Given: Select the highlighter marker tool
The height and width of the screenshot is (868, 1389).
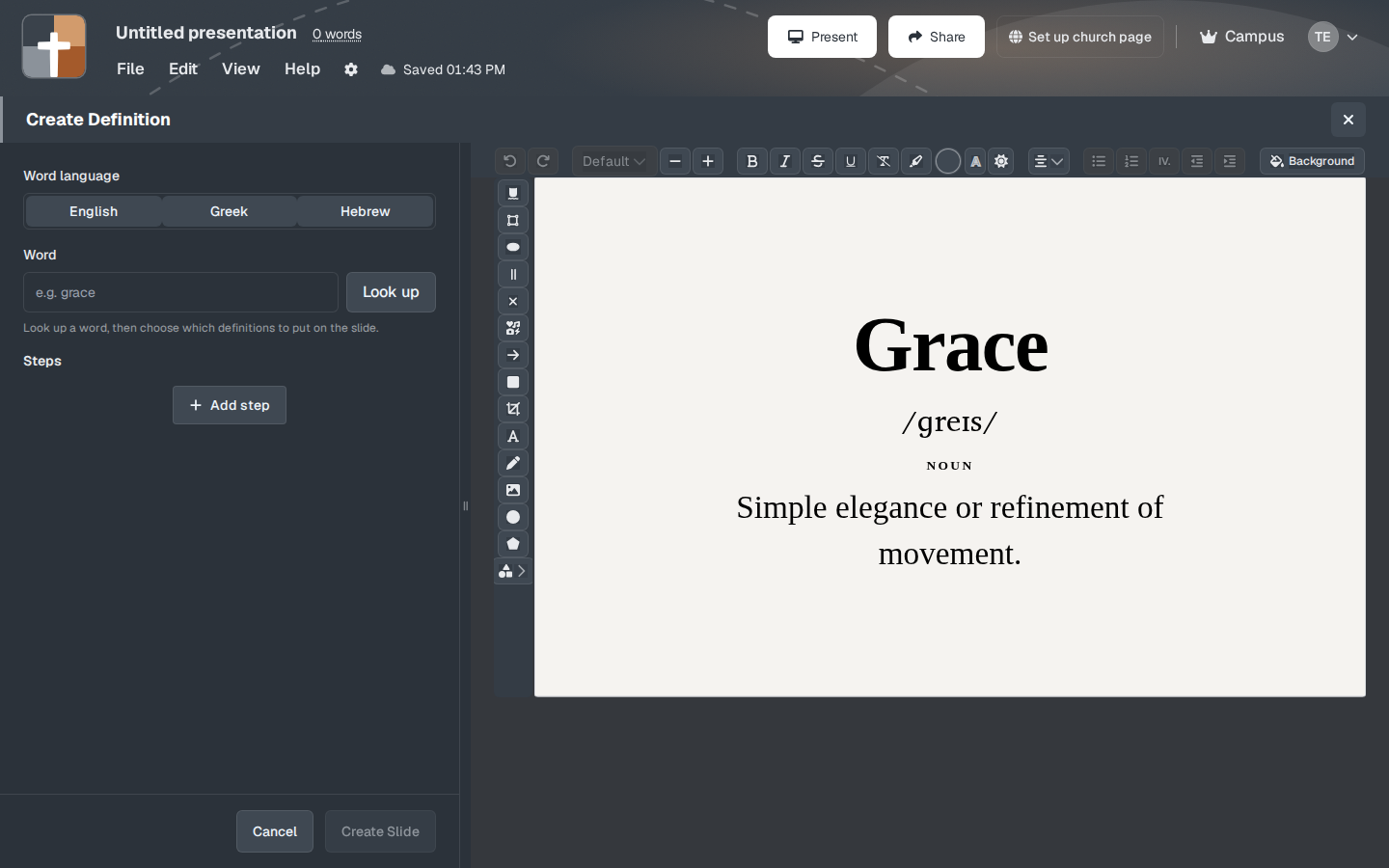Looking at the screenshot, I should click(x=916, y=161).
